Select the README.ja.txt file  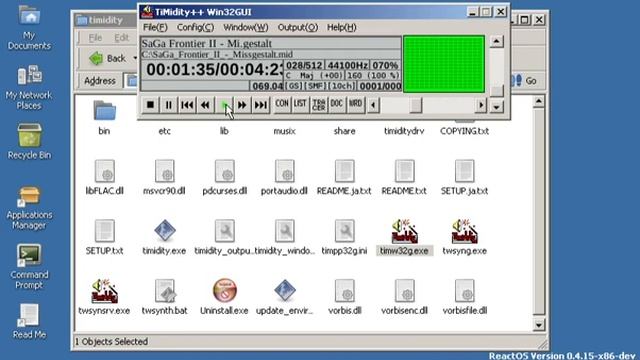344,177
